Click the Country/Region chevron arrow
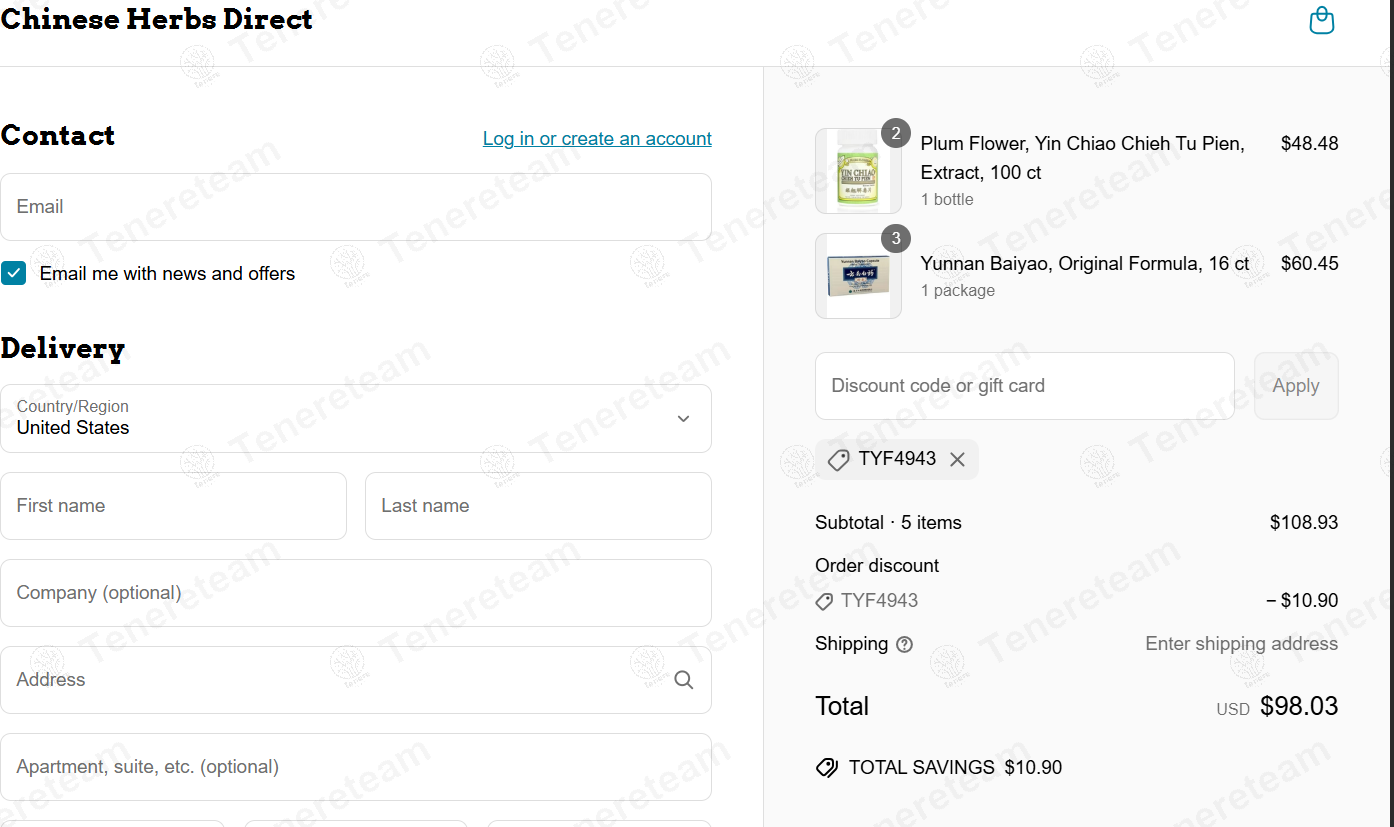Image resolution: width=1394 pixels, height=827 pixels. click(683, 418)
